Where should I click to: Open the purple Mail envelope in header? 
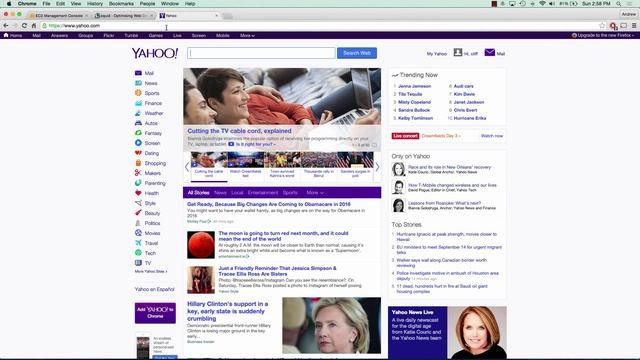(x=490, y=53)
